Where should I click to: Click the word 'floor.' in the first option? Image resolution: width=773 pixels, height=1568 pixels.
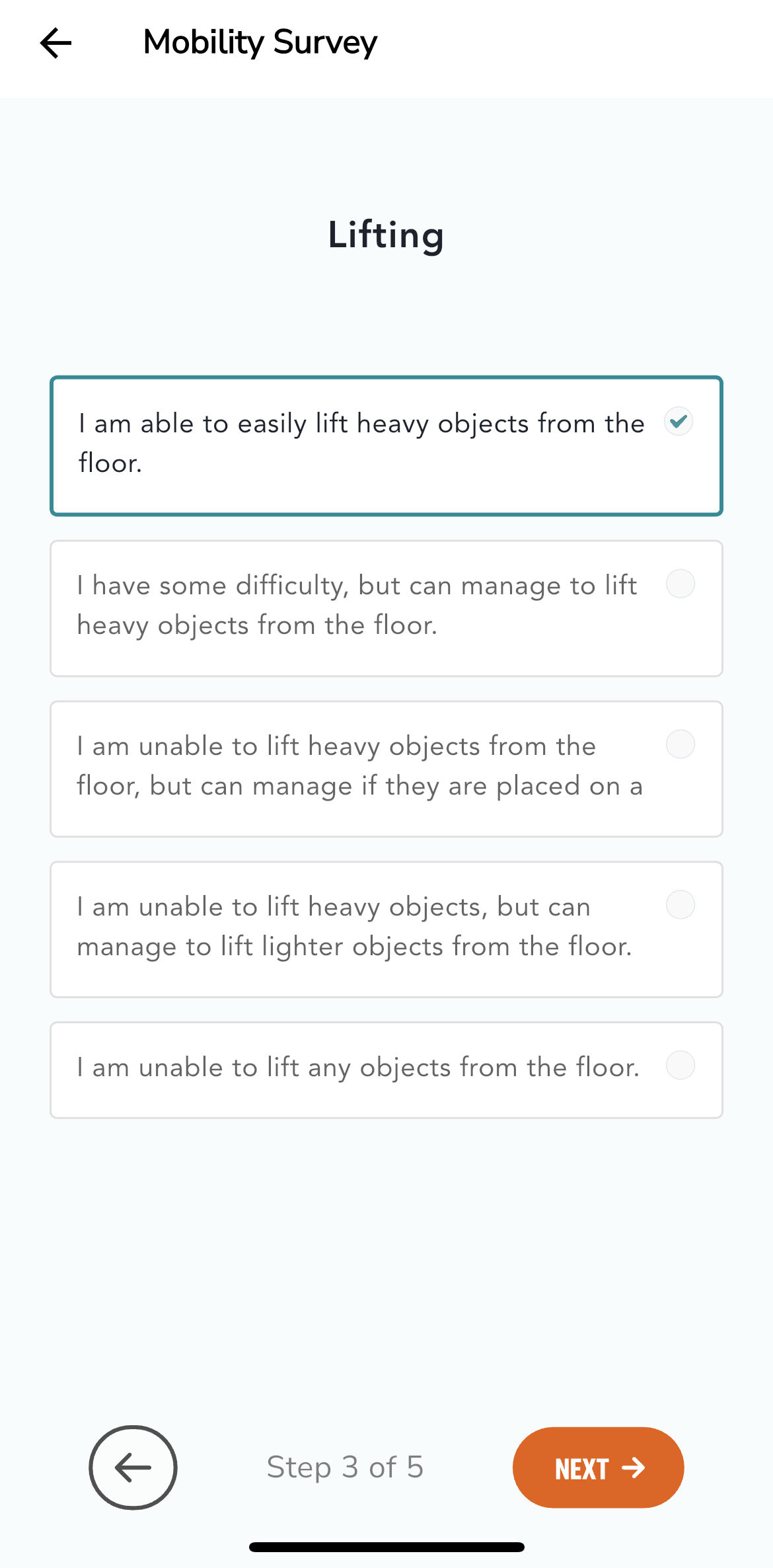[110, 463]
